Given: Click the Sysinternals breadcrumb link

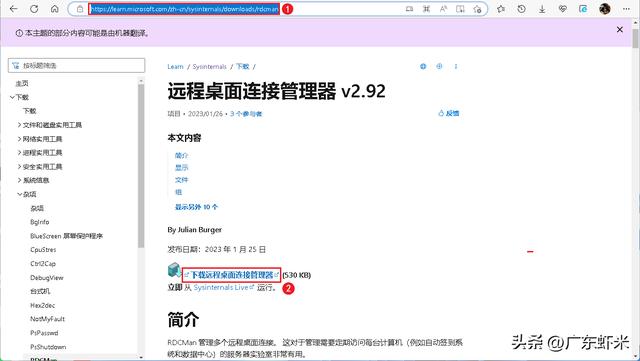Looking at the screenshot, I should [x=209, y=67].
